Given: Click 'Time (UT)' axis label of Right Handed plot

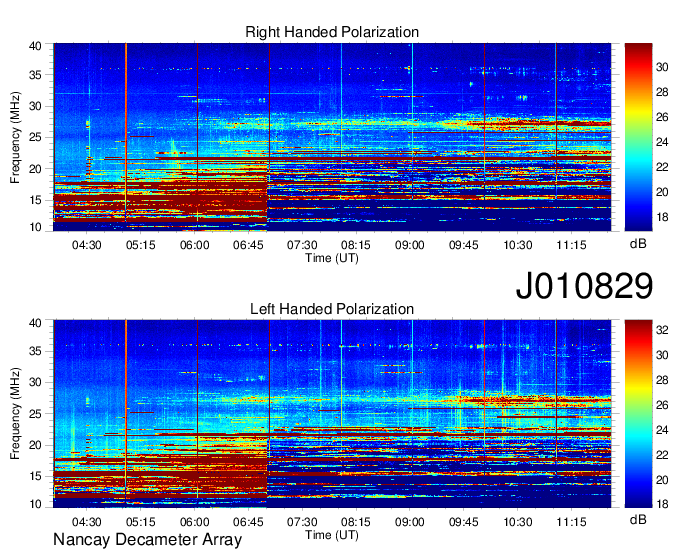Looking at the screenshot, I should [332, 258].
